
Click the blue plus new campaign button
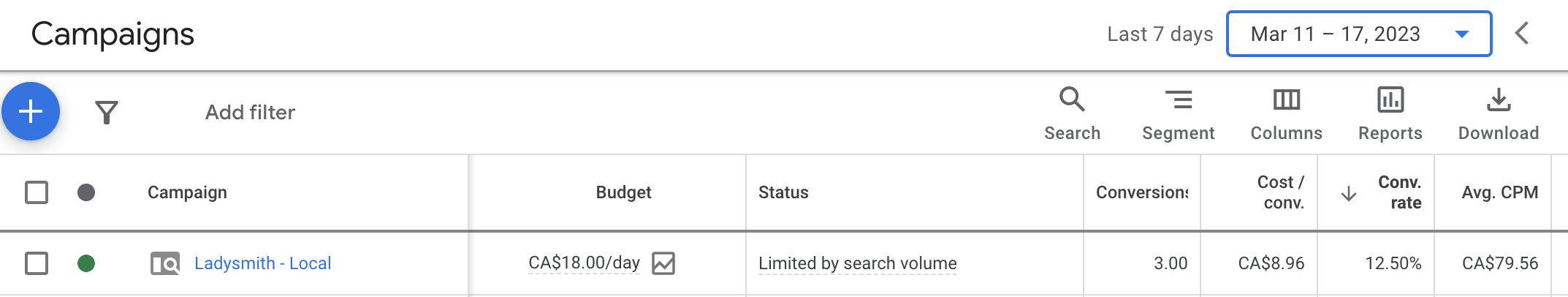tap(31, 111)
